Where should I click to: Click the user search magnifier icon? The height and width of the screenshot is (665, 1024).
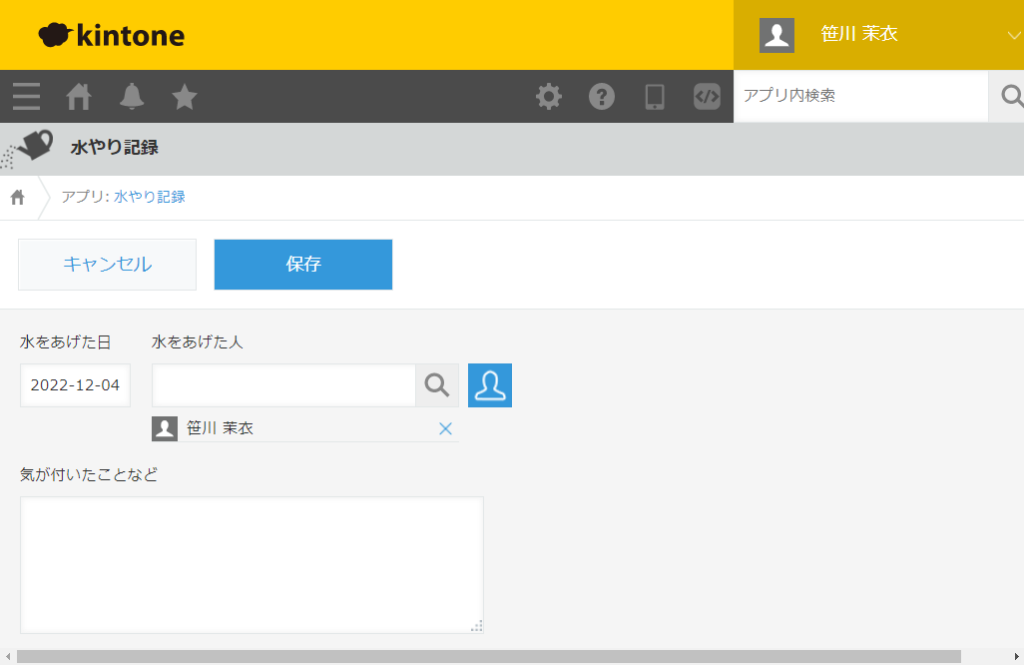[x=437, y=385]
